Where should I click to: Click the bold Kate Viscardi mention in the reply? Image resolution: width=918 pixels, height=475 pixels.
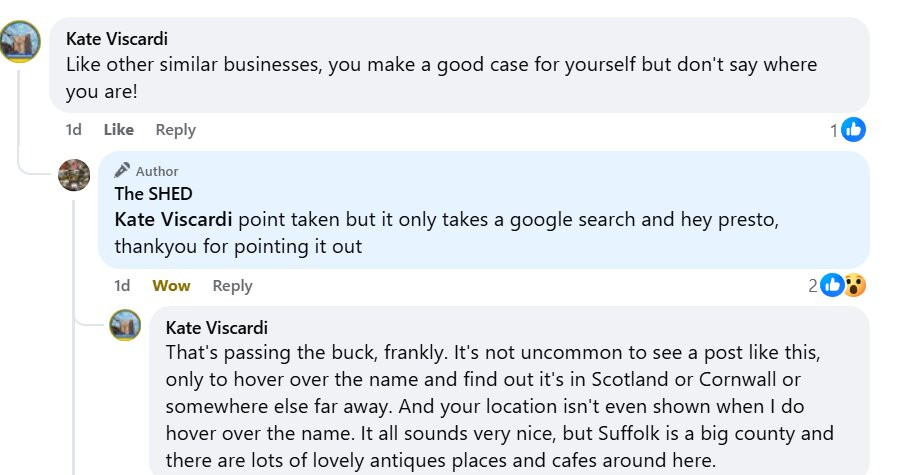pos(173,220)
